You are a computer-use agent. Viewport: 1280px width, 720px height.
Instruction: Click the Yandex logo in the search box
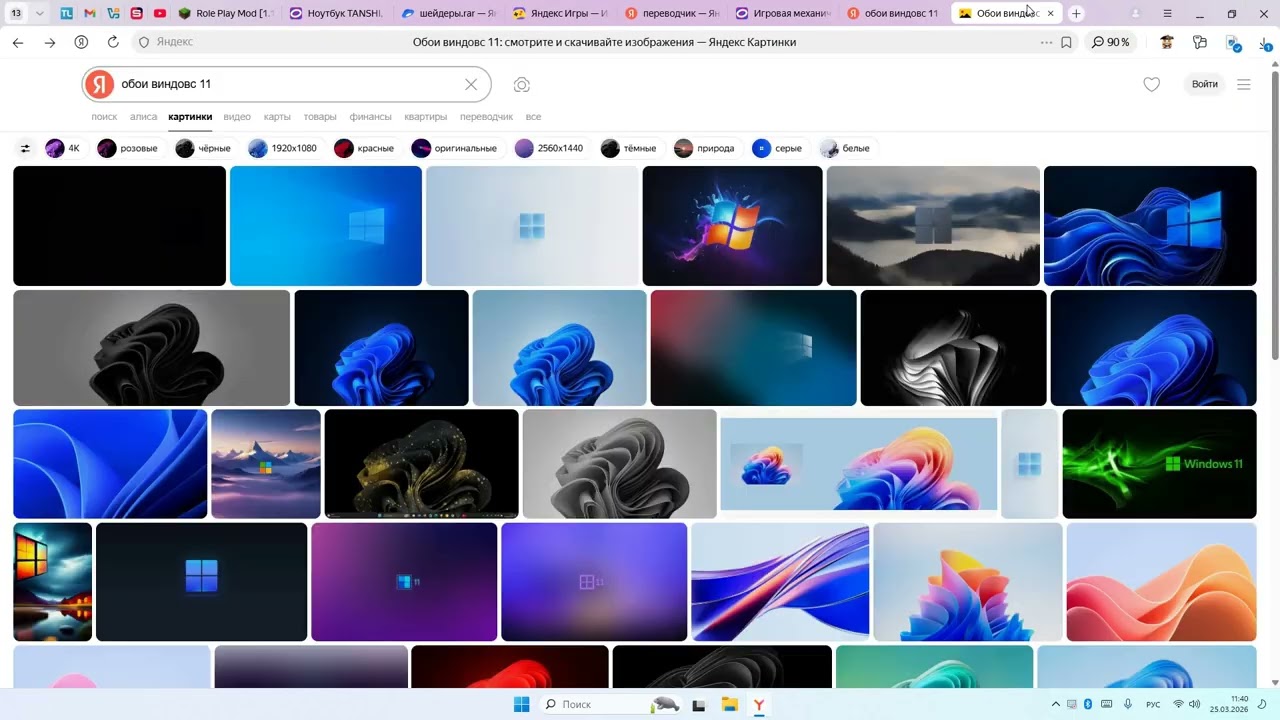click(99, 85)
